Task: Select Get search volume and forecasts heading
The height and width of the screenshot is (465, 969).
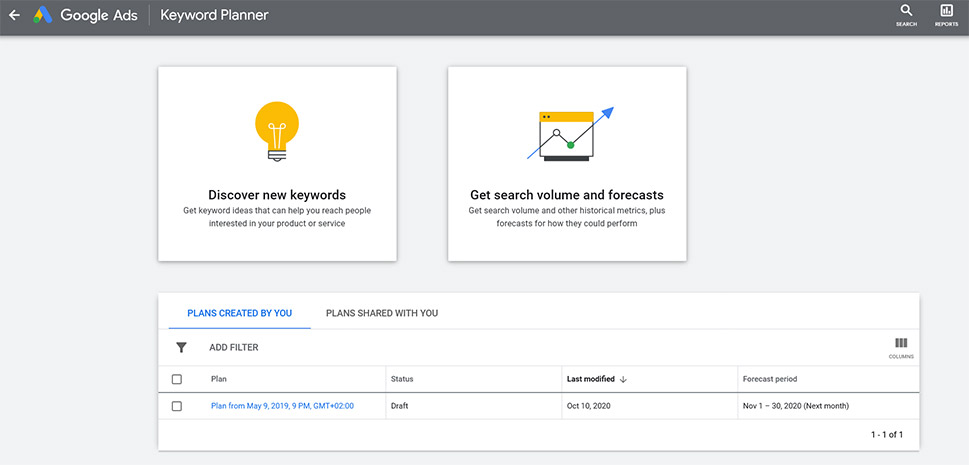Action: pyautogui.click(x=567, y=195)
